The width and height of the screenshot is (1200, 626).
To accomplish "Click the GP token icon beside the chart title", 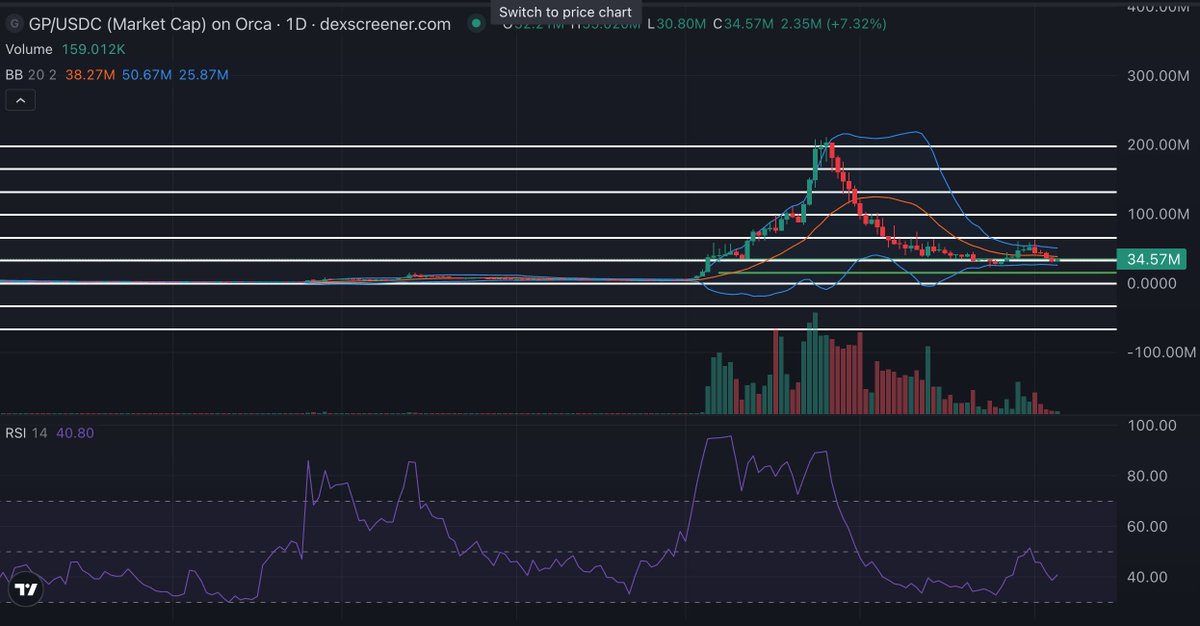I will click(x=15, y=23).
